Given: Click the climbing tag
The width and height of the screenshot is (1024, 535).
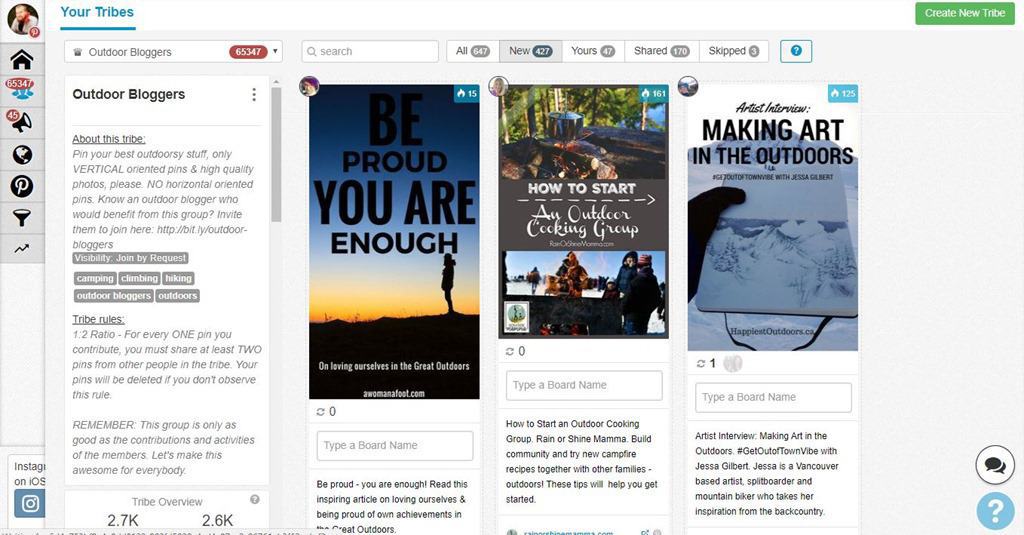Looking at the screenshot, I should pos(139,278).
